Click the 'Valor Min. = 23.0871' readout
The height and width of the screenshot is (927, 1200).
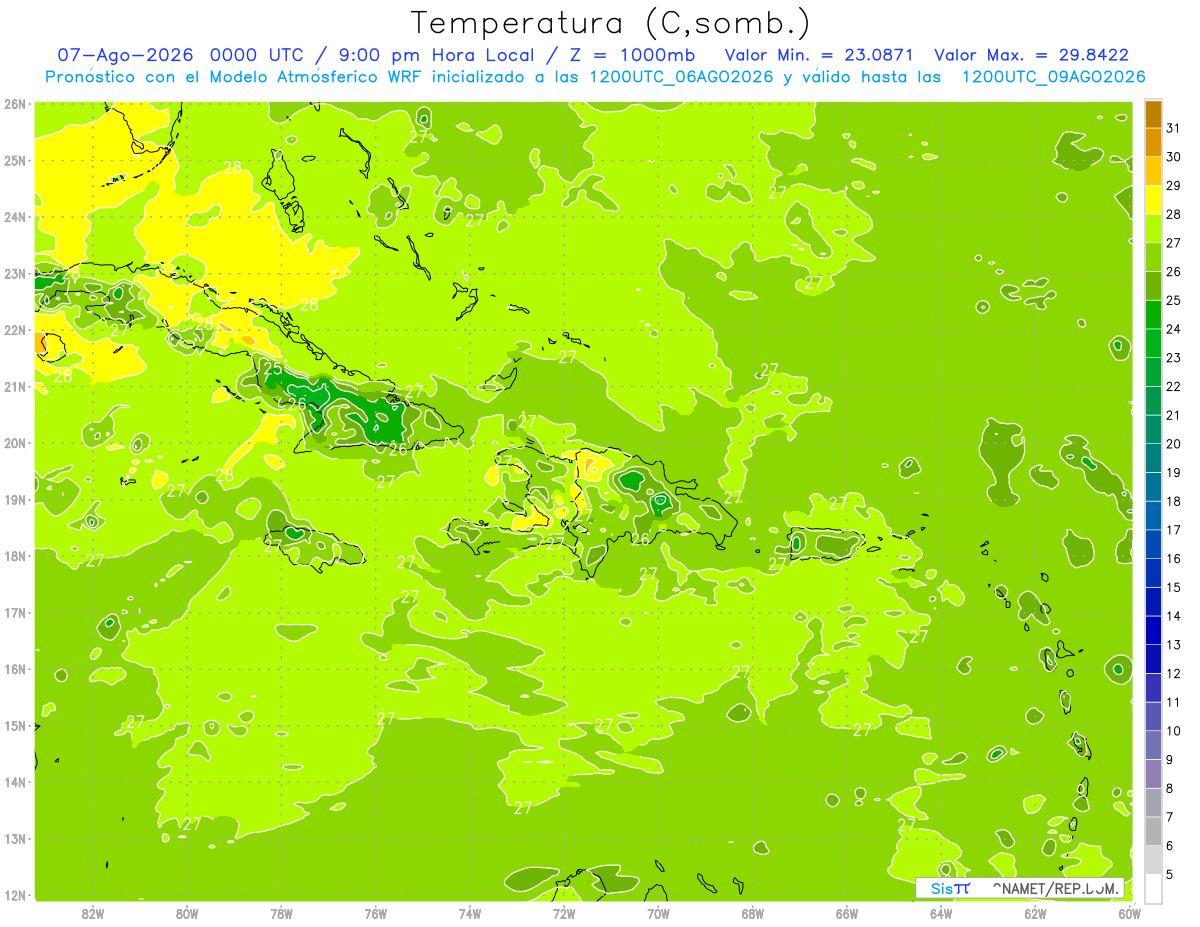pos(821,55)
